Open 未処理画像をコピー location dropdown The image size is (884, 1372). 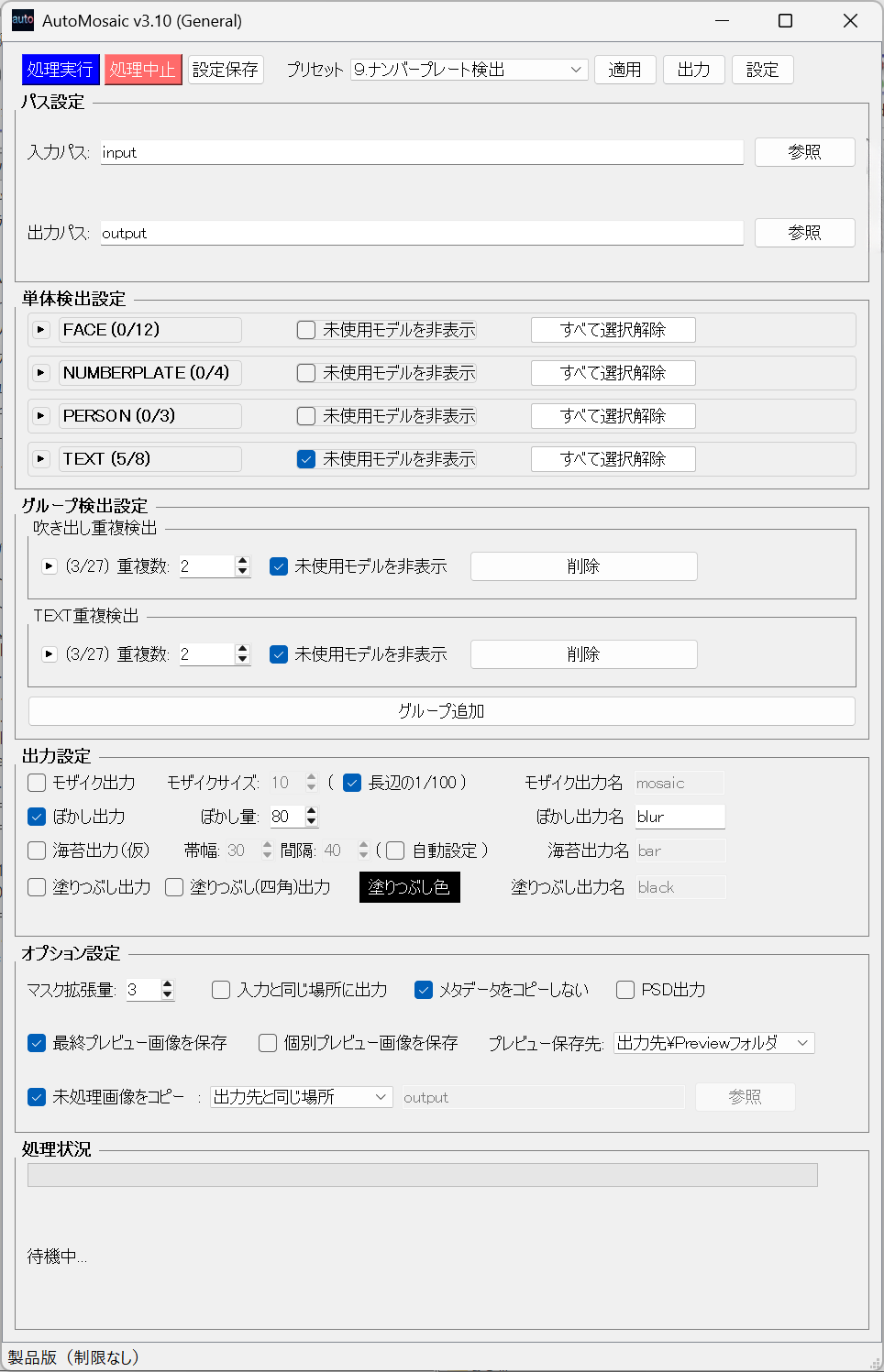tap(301, 1097)
